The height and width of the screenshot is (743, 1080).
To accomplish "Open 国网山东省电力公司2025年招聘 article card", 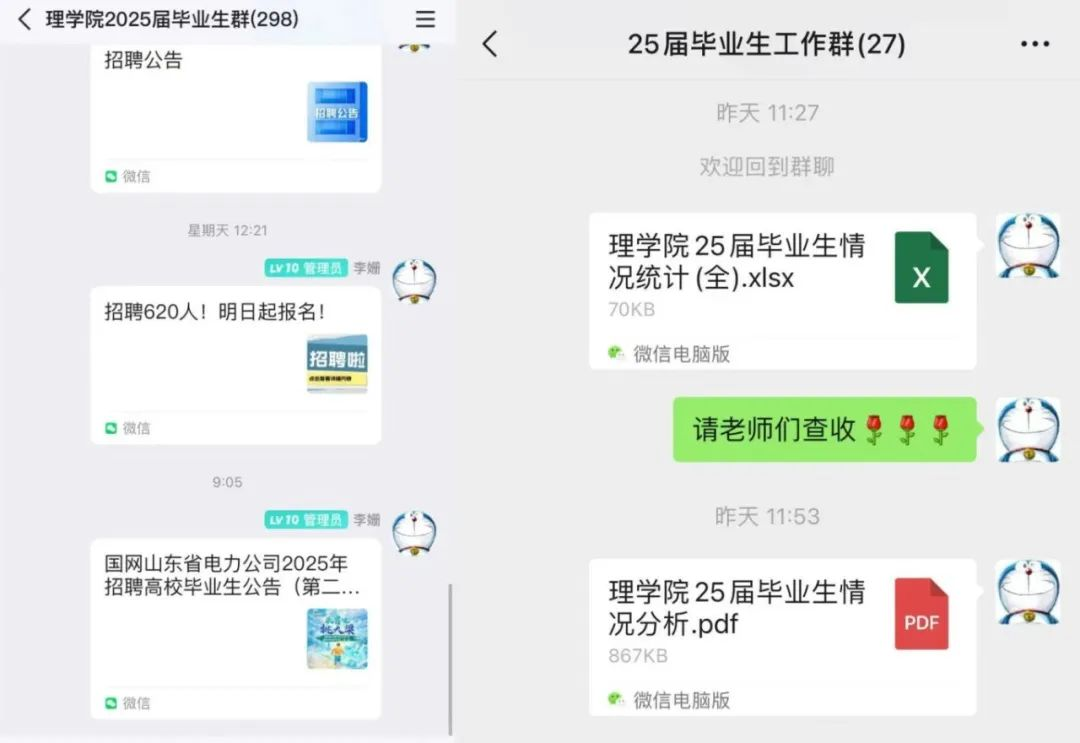I will (236, 629).
